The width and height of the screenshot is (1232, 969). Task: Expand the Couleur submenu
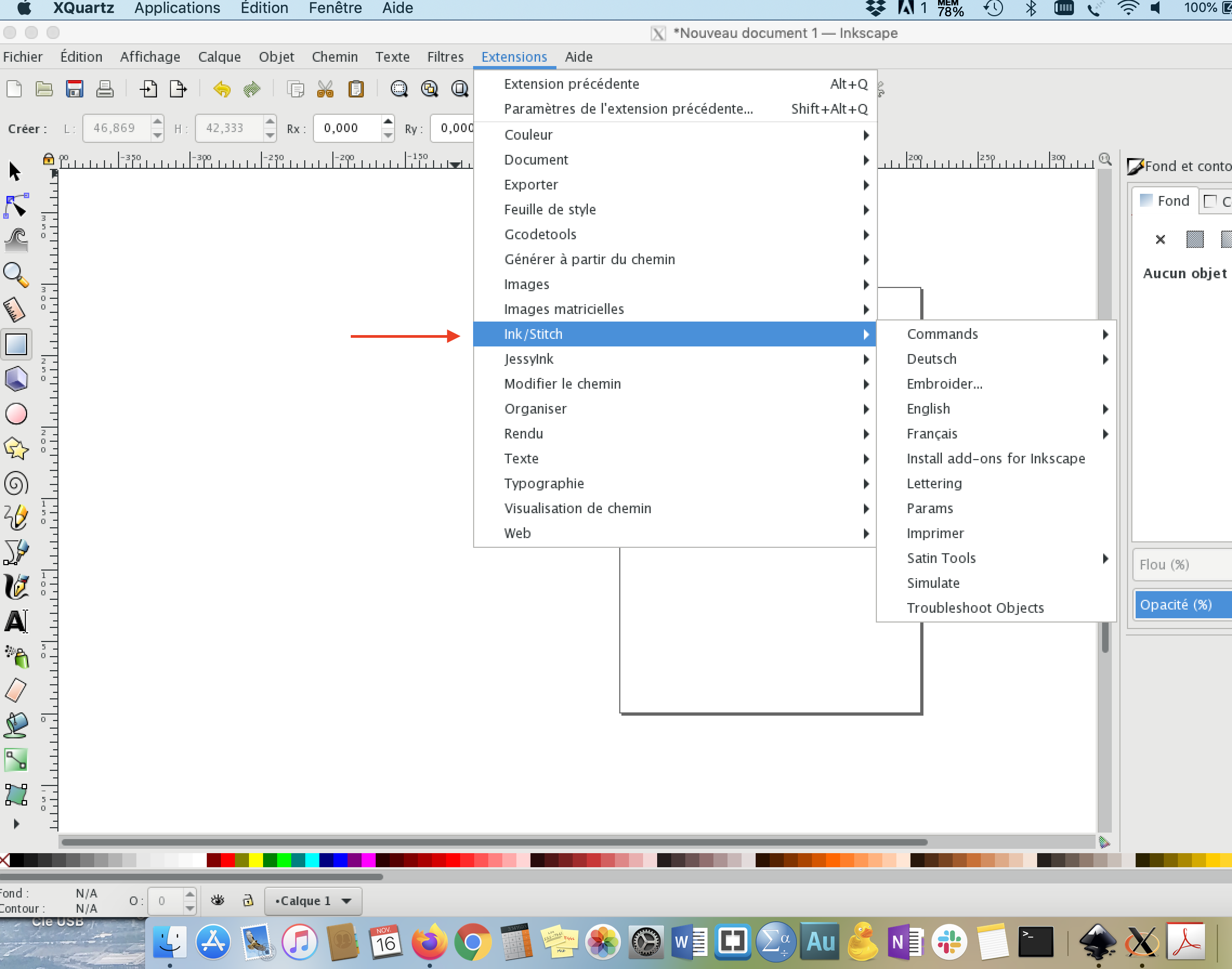pos(675,135)
